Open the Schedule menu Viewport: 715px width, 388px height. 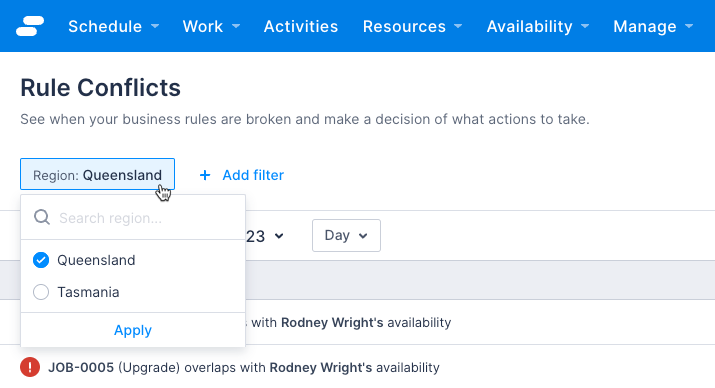114,26
